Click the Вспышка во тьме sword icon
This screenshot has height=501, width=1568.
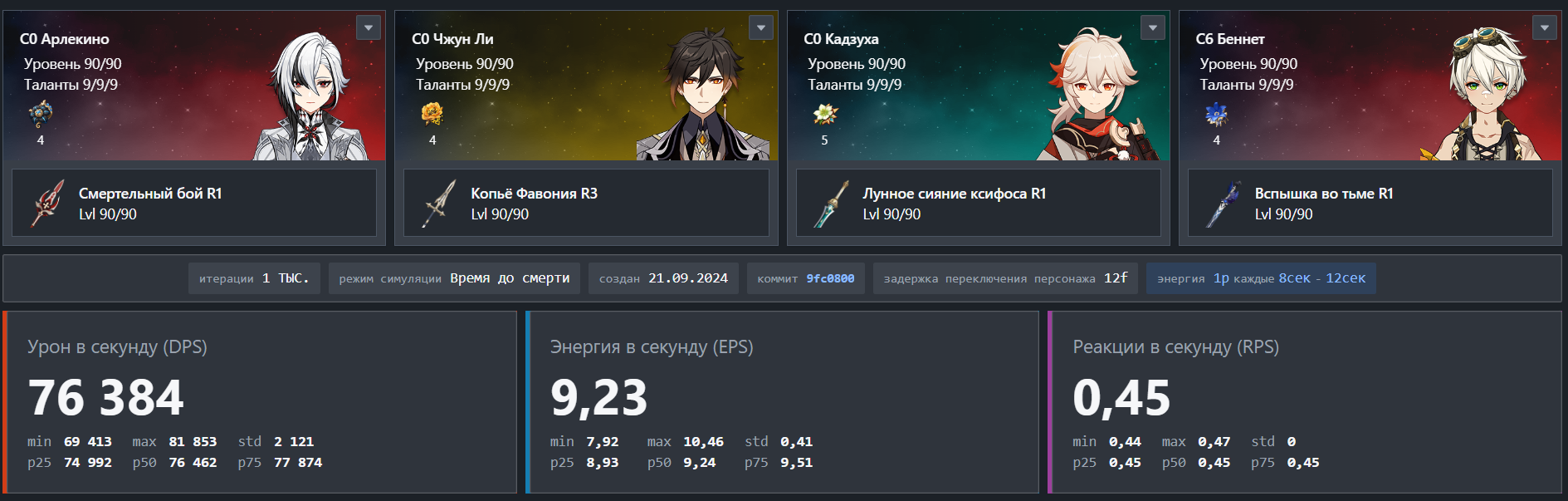point(1223,204)
